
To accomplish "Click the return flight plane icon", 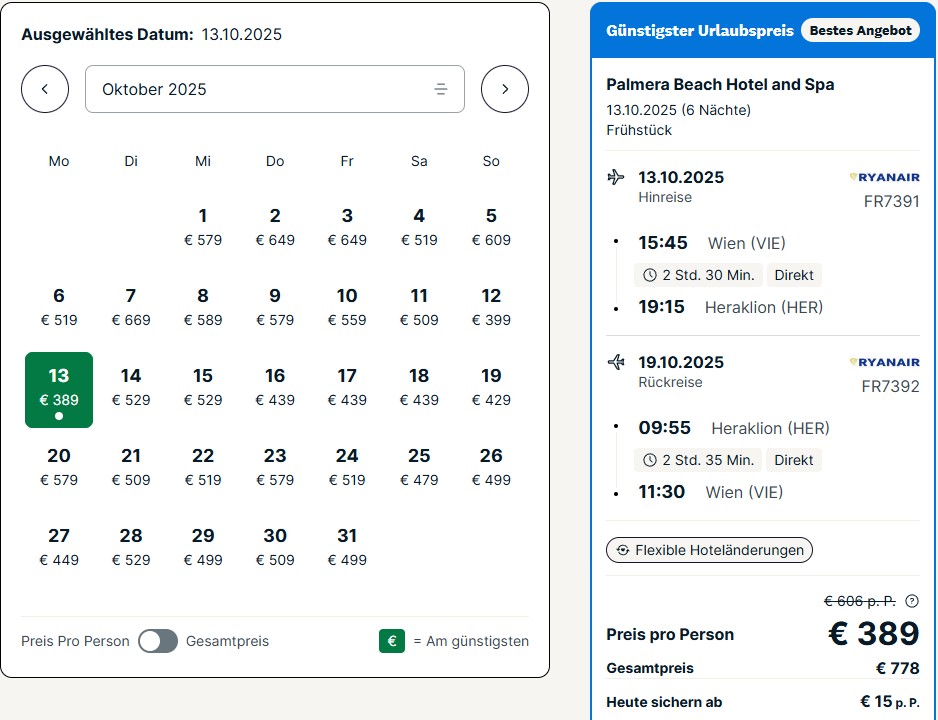I will 616,362.
